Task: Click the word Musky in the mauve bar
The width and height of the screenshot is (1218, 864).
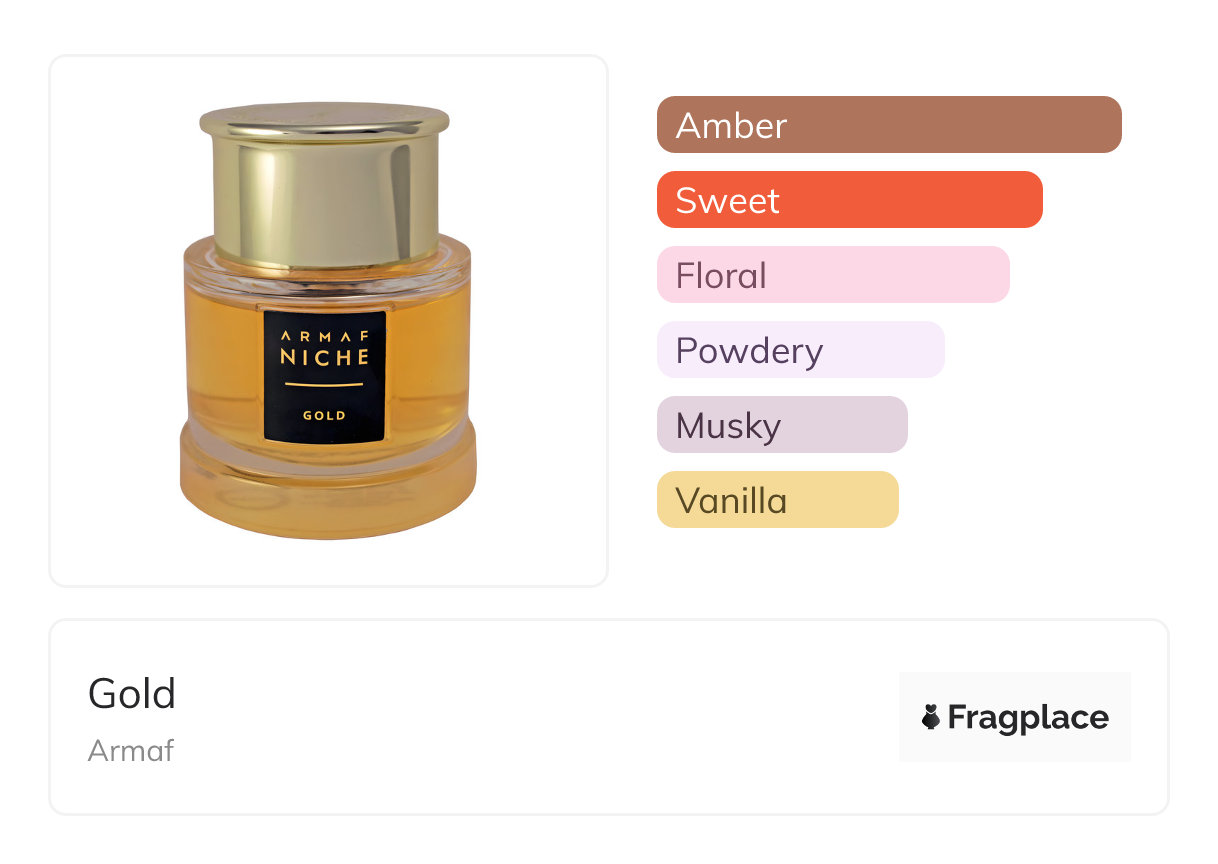Action: coord(728,426)
